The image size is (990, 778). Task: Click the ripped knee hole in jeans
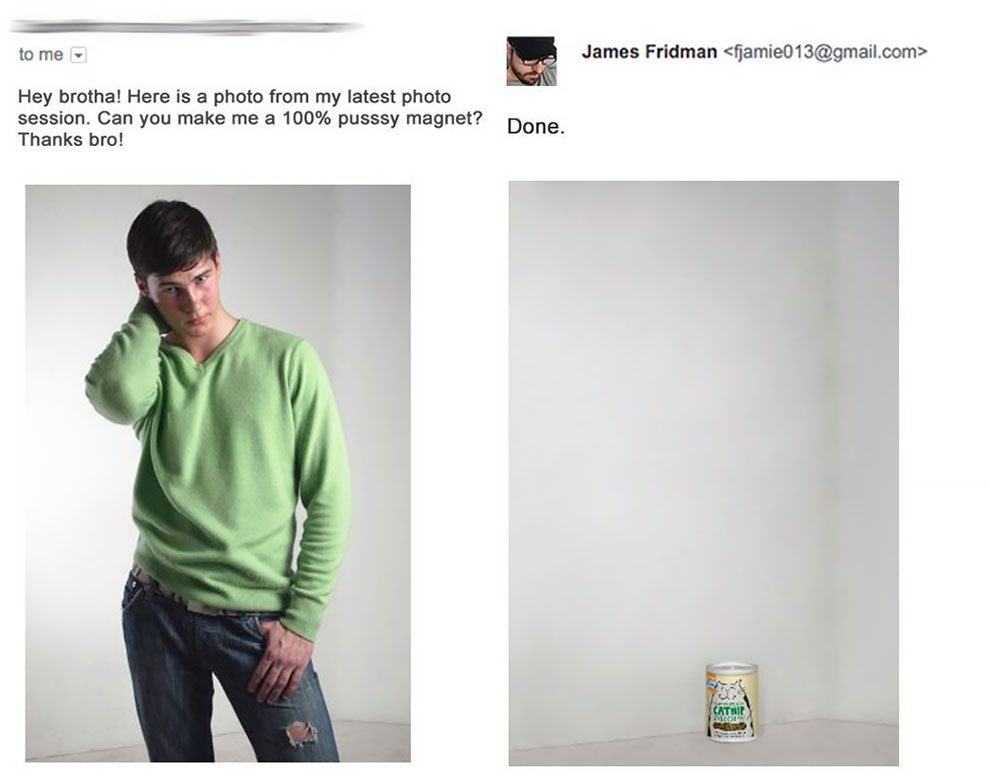coord(301,734)
